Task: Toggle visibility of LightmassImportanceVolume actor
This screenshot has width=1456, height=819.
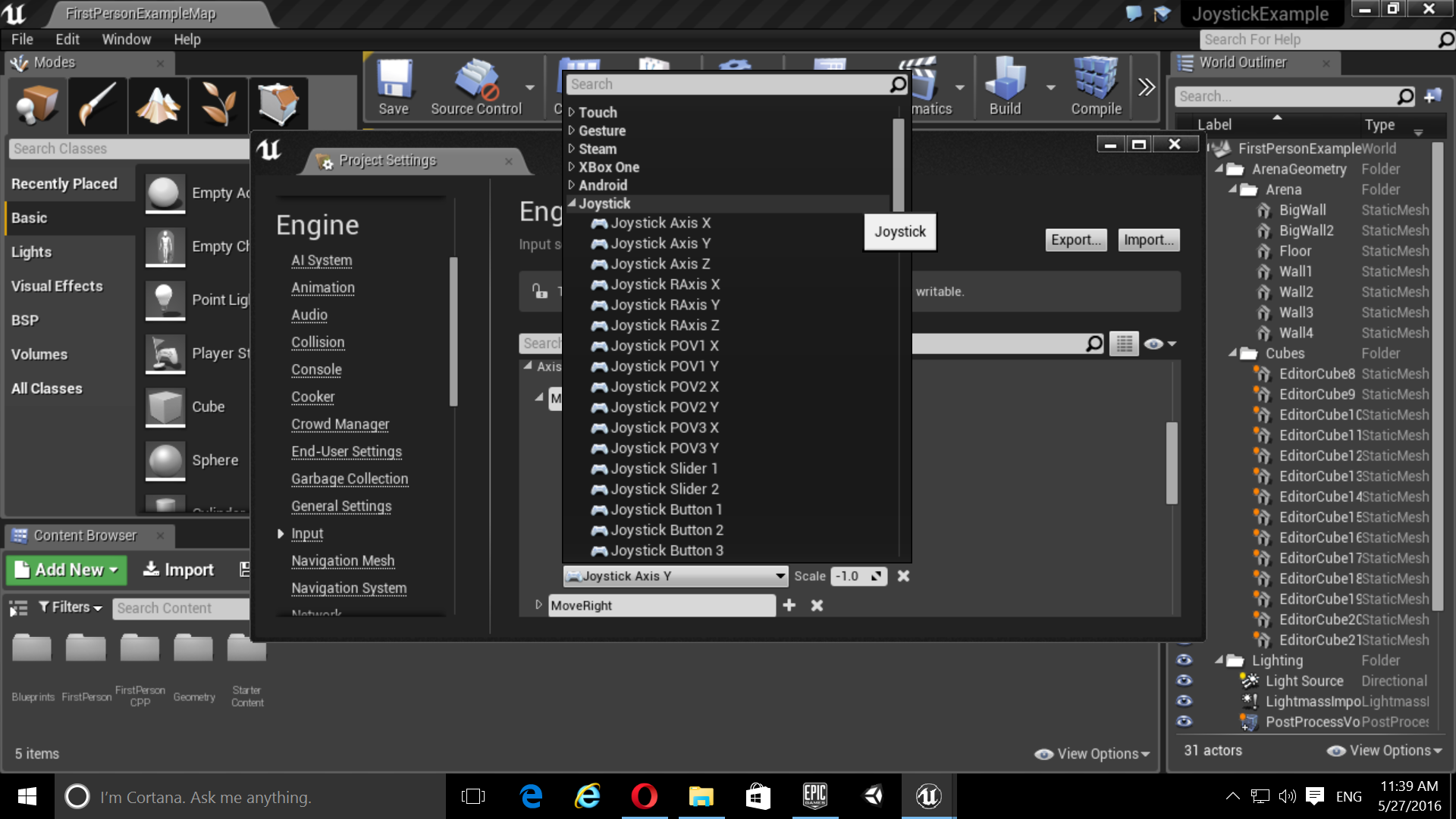Action: (1184, 701)
